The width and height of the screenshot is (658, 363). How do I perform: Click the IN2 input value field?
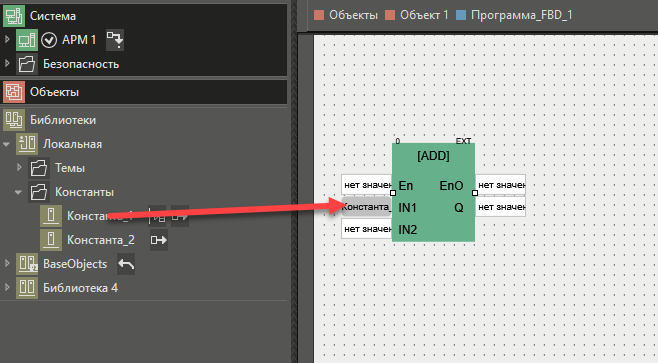point(367,229)
